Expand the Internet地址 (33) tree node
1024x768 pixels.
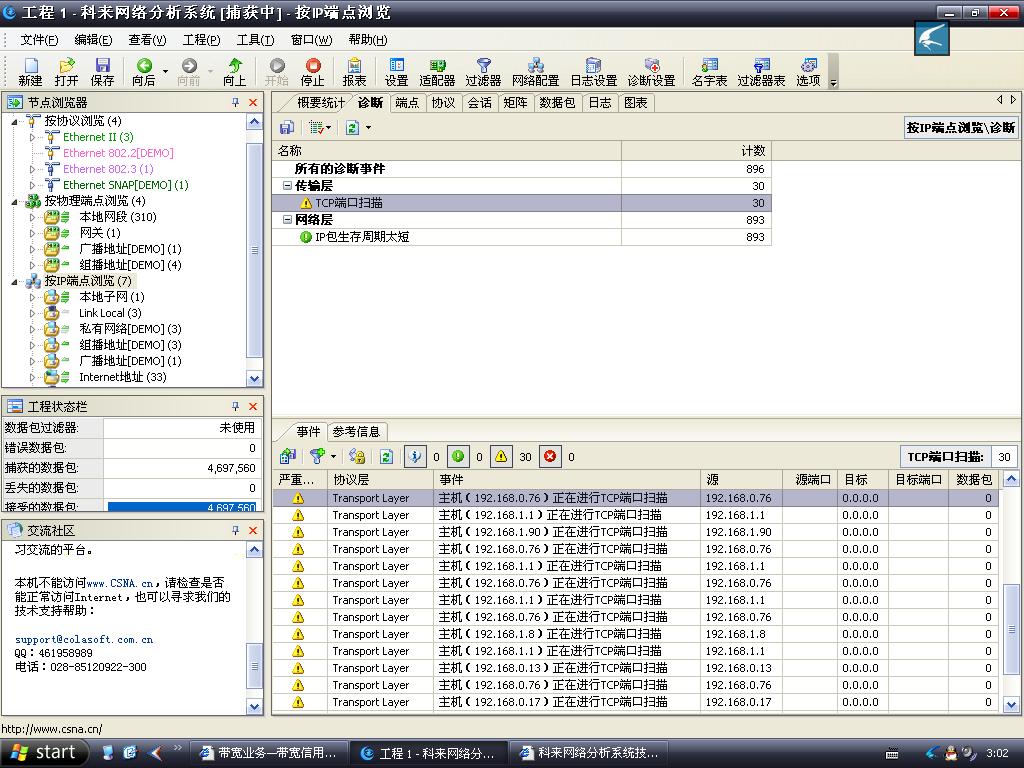tap(32, 377)
